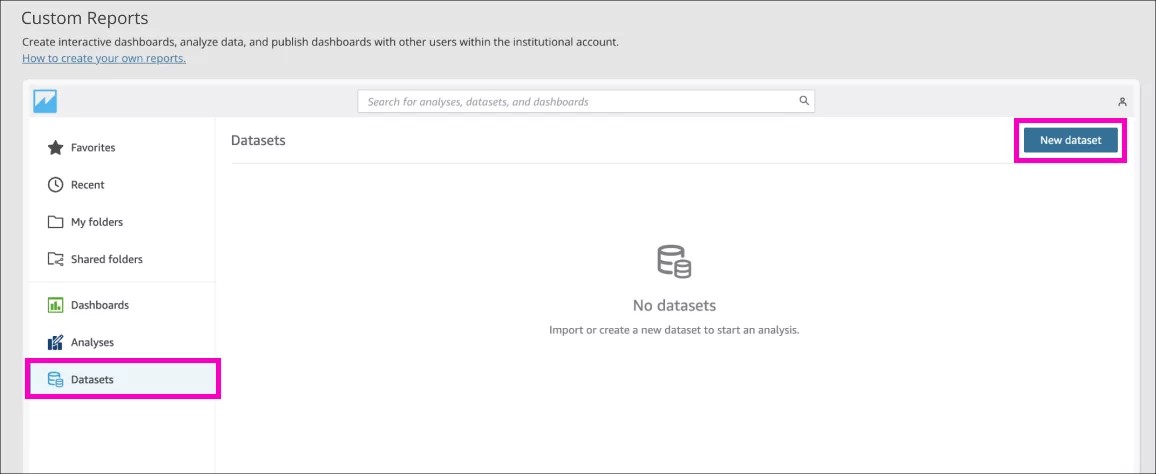Navigate to Shared folders text entry

tap(107, 259)
